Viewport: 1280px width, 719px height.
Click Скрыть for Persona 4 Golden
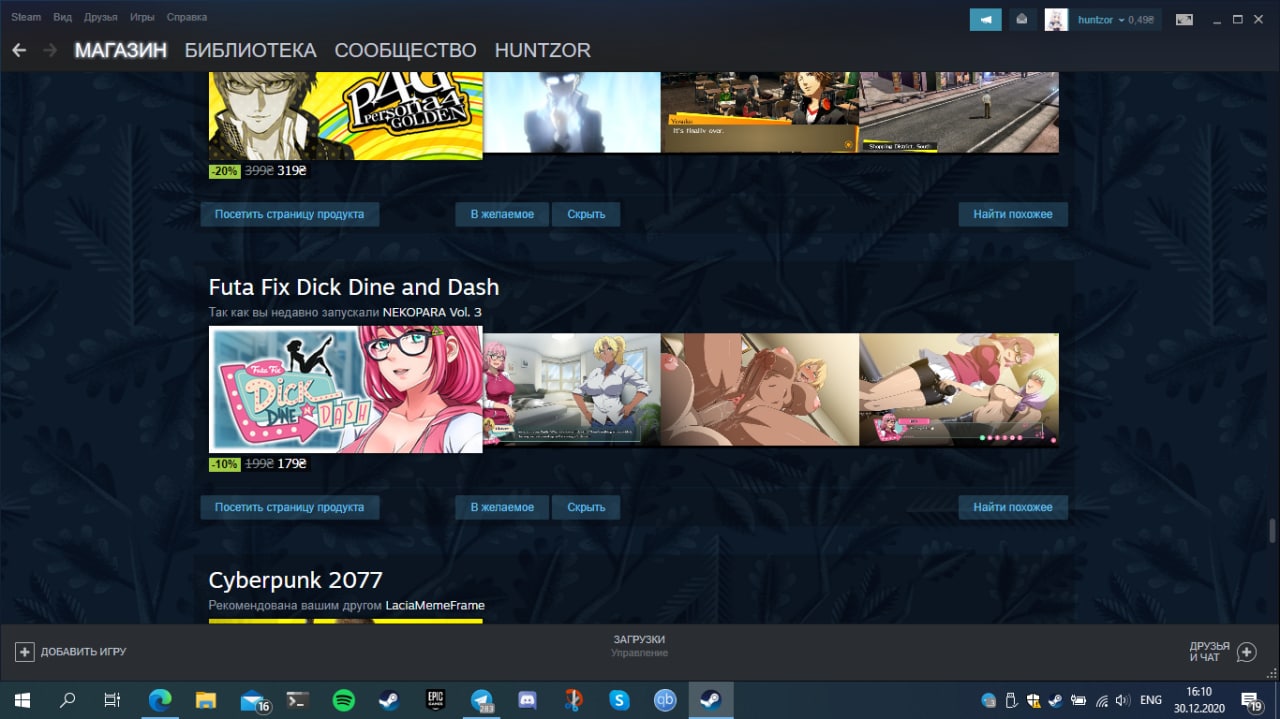coord(586,214)
